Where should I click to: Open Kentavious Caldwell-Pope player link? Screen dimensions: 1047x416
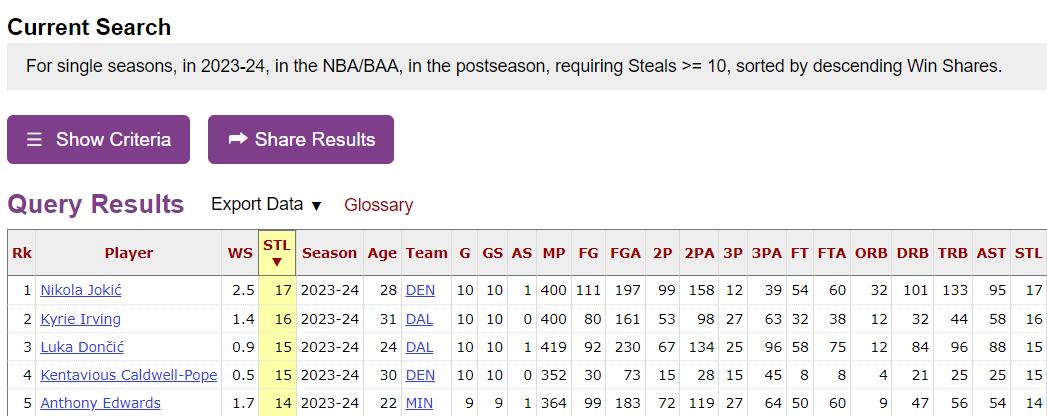point(129,375)
